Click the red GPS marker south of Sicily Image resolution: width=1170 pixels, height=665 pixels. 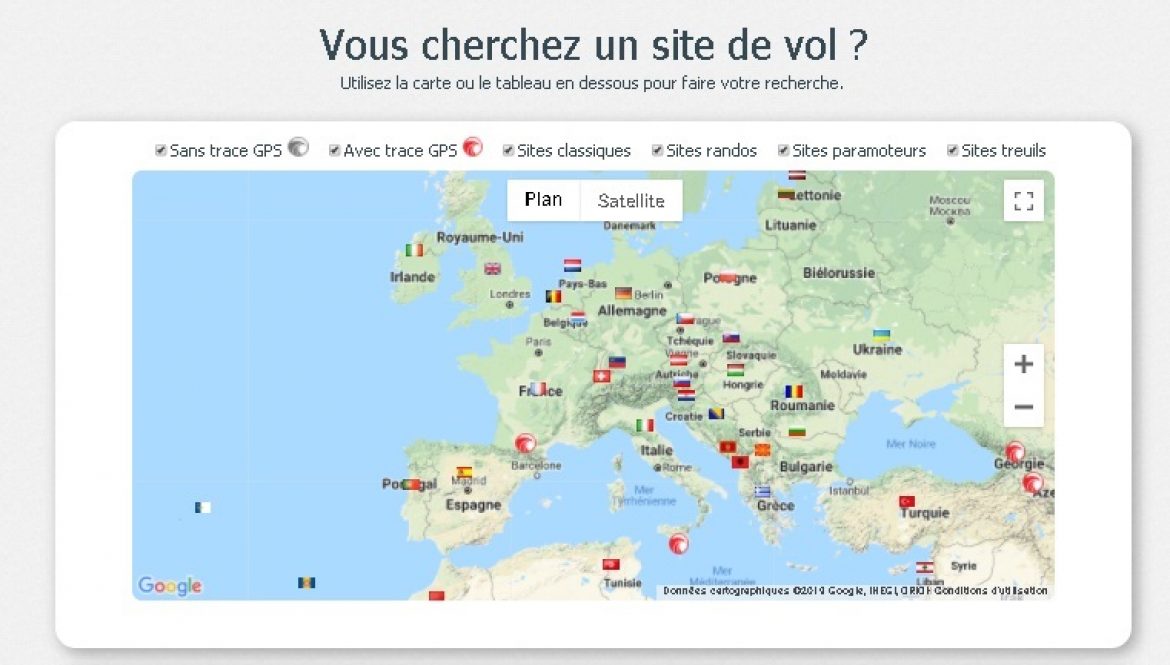[x=678, y=544]
